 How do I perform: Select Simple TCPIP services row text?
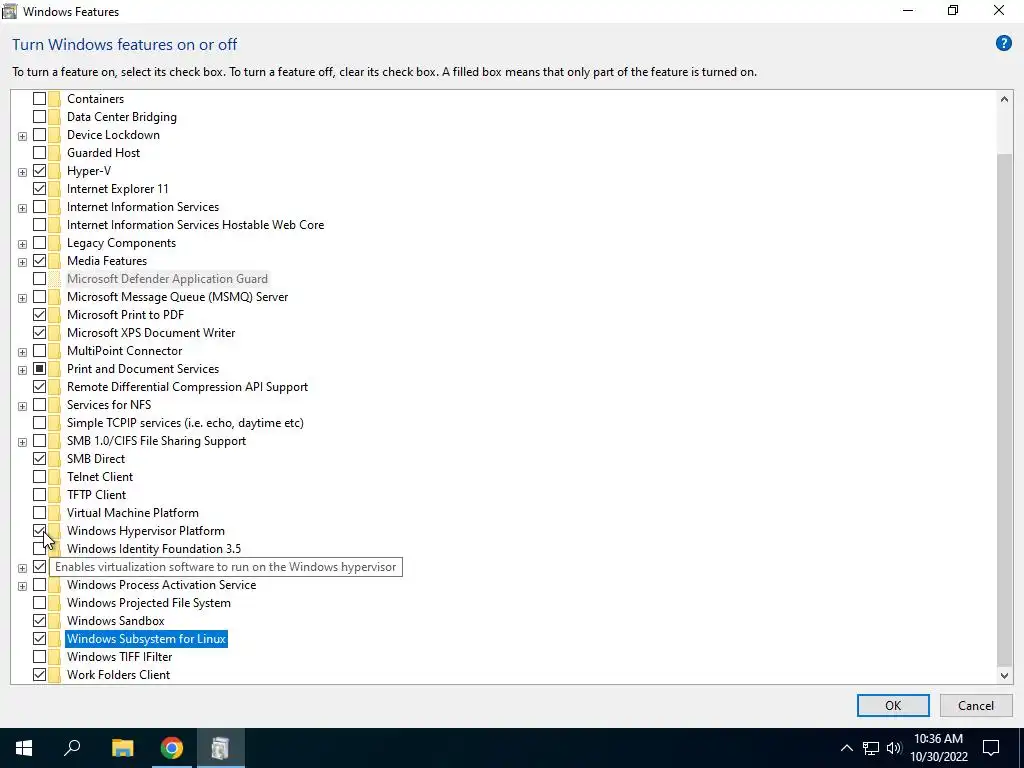185,423
